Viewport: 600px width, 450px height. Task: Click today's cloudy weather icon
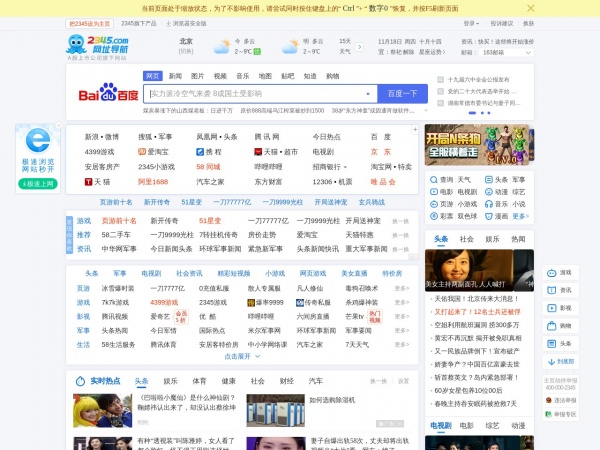[222, 47]
